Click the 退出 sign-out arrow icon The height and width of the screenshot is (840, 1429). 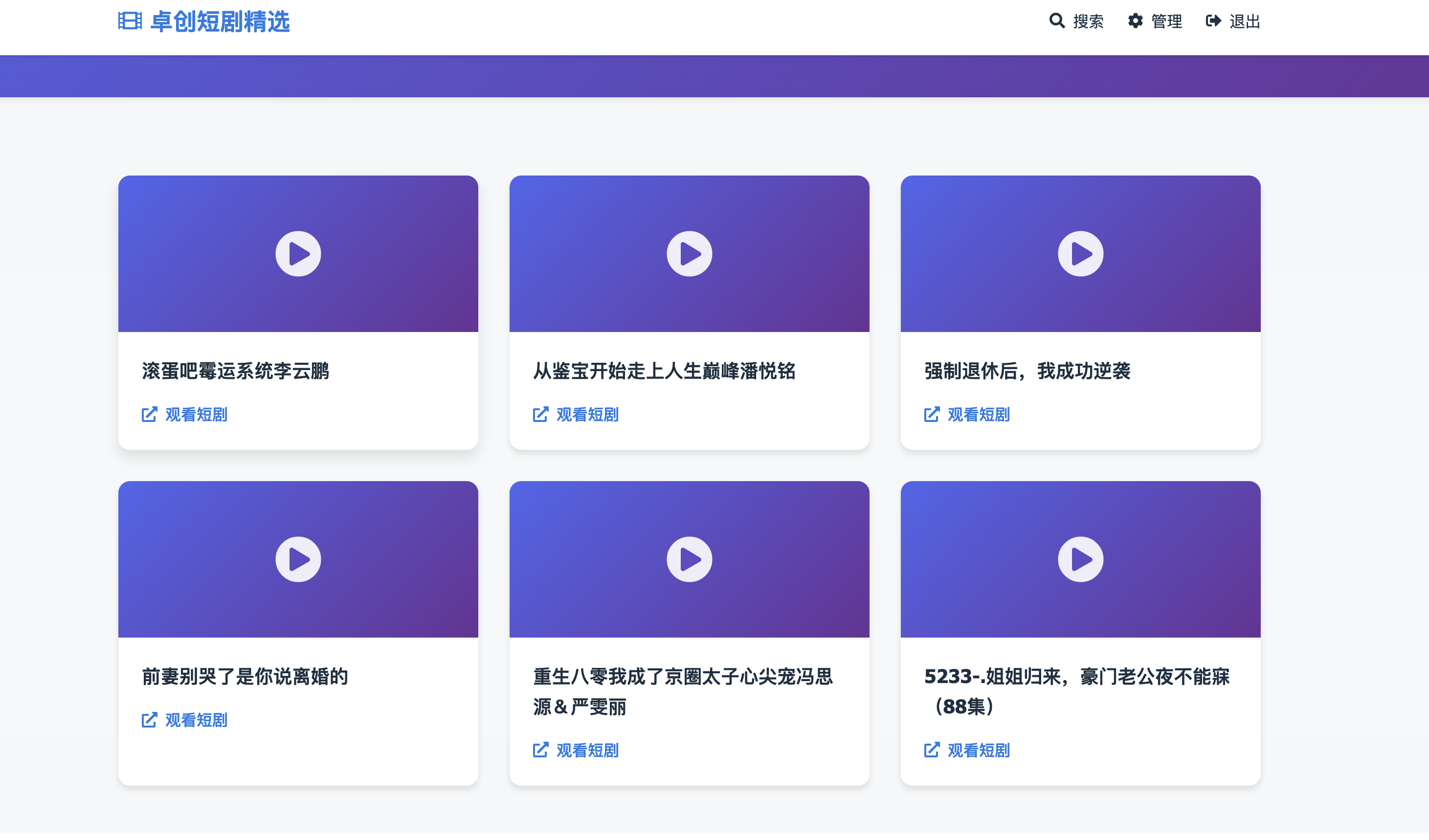tap(1213, 21)
